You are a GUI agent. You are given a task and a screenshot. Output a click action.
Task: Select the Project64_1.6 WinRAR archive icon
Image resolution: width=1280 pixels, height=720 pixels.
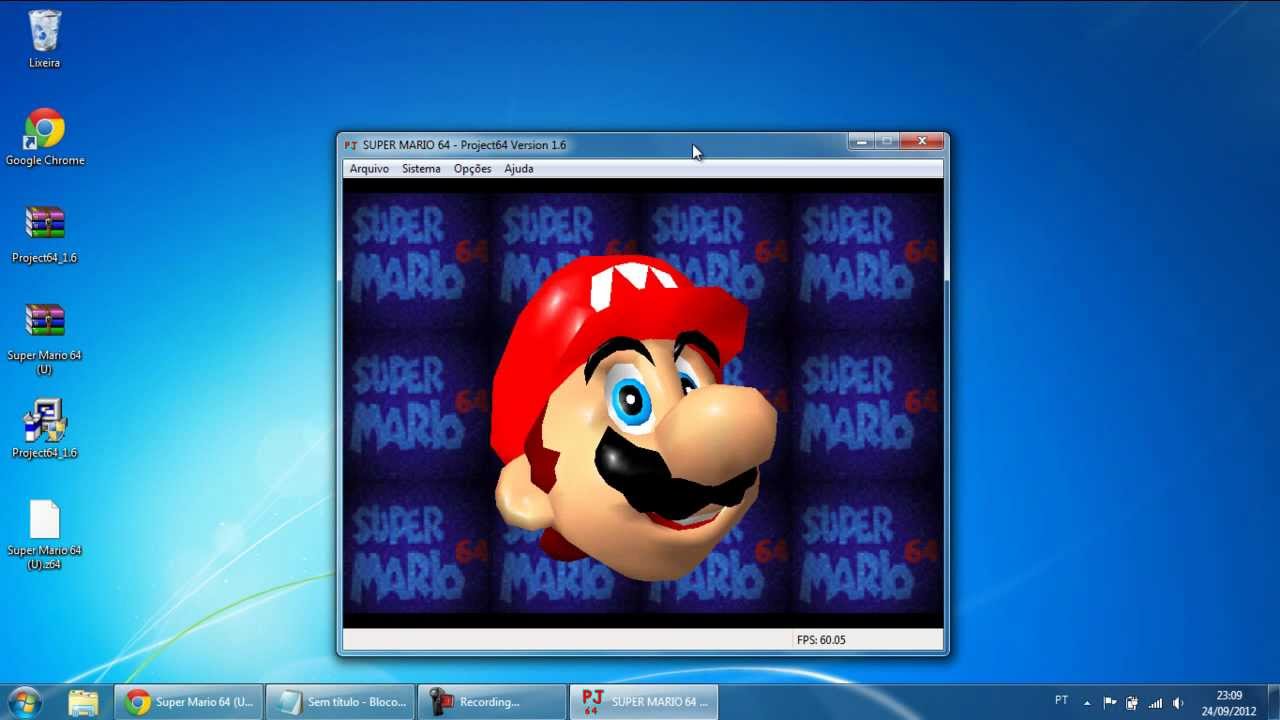pos(45,234)
